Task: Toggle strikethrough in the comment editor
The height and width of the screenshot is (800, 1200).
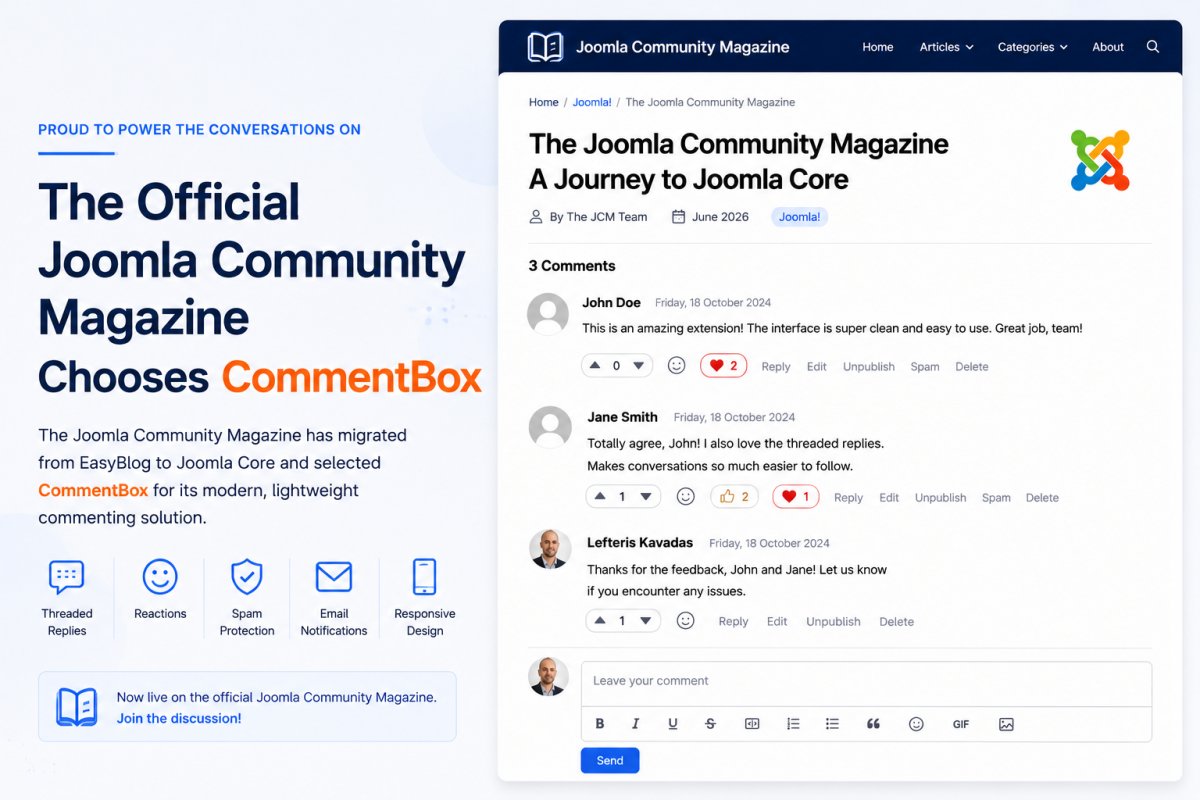Action: point(710,724)
